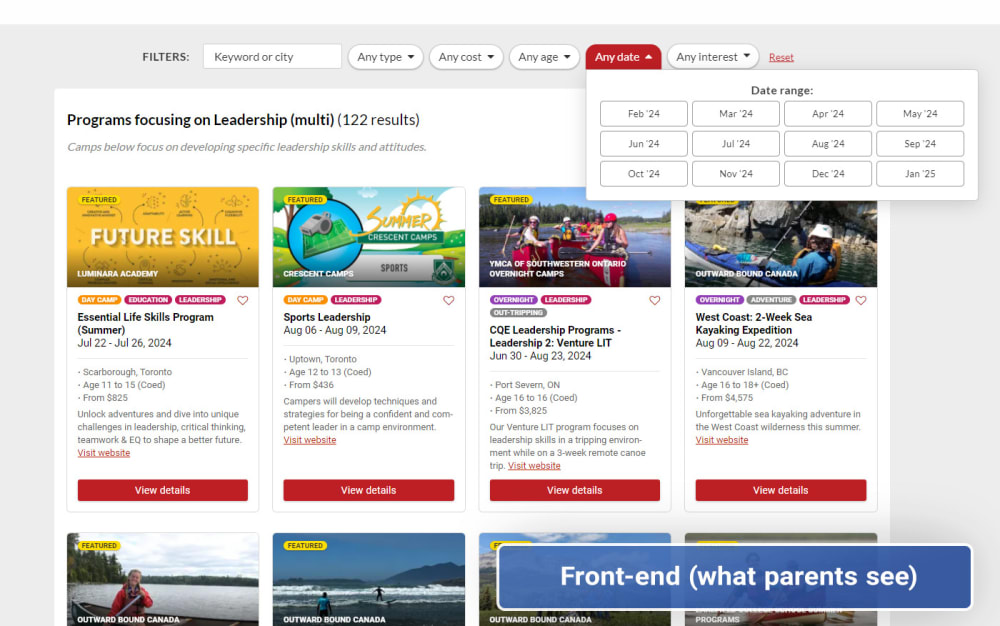
Task: Open Summer Crescent Camps thumbnail image
Action: point(369,237)
